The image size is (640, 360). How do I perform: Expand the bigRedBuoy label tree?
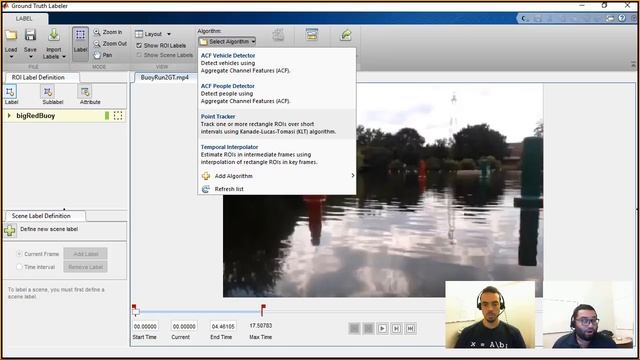click(9, 116)
